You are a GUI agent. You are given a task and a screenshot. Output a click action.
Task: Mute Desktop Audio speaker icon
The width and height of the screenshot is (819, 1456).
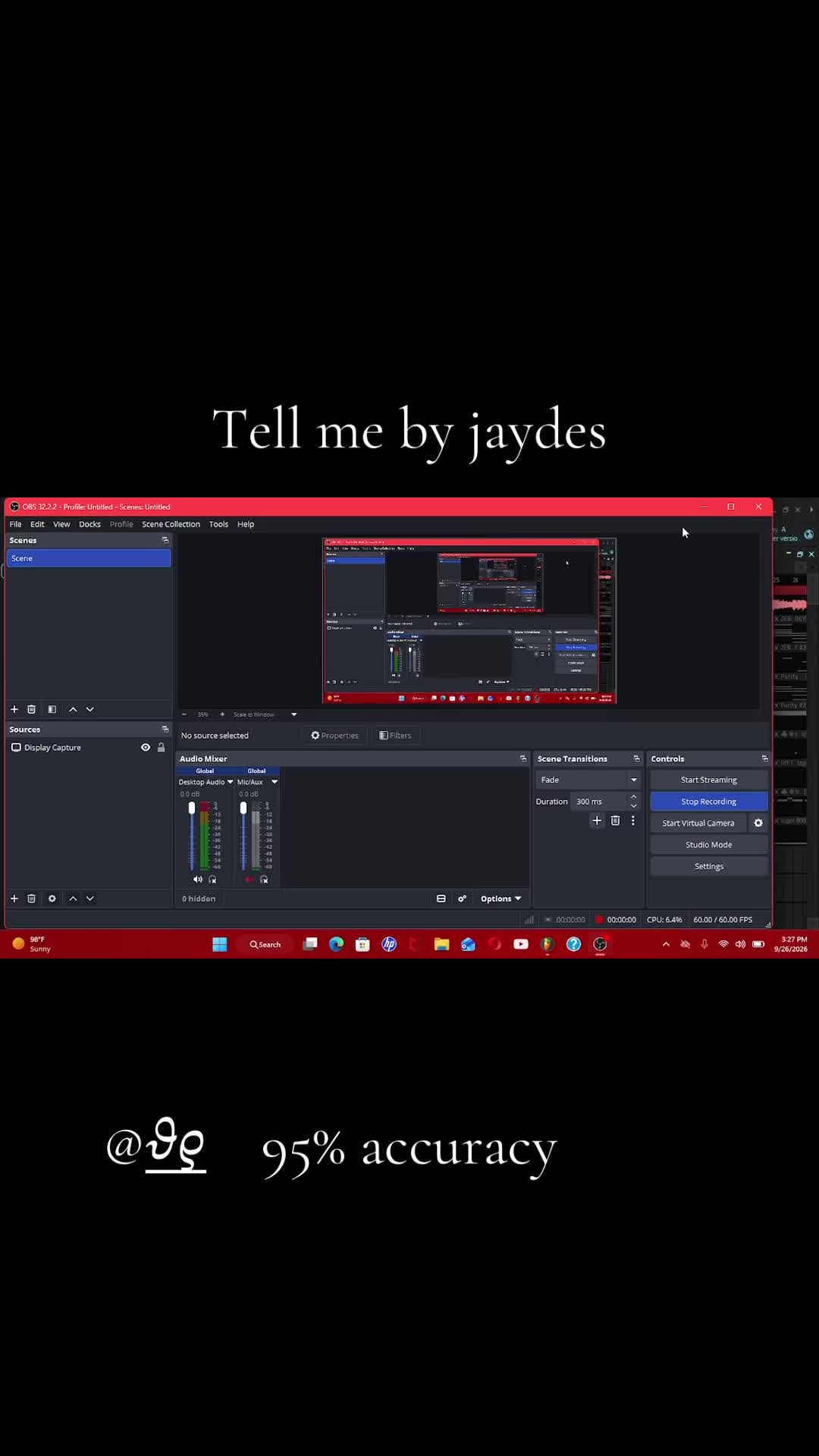[198, 880]
